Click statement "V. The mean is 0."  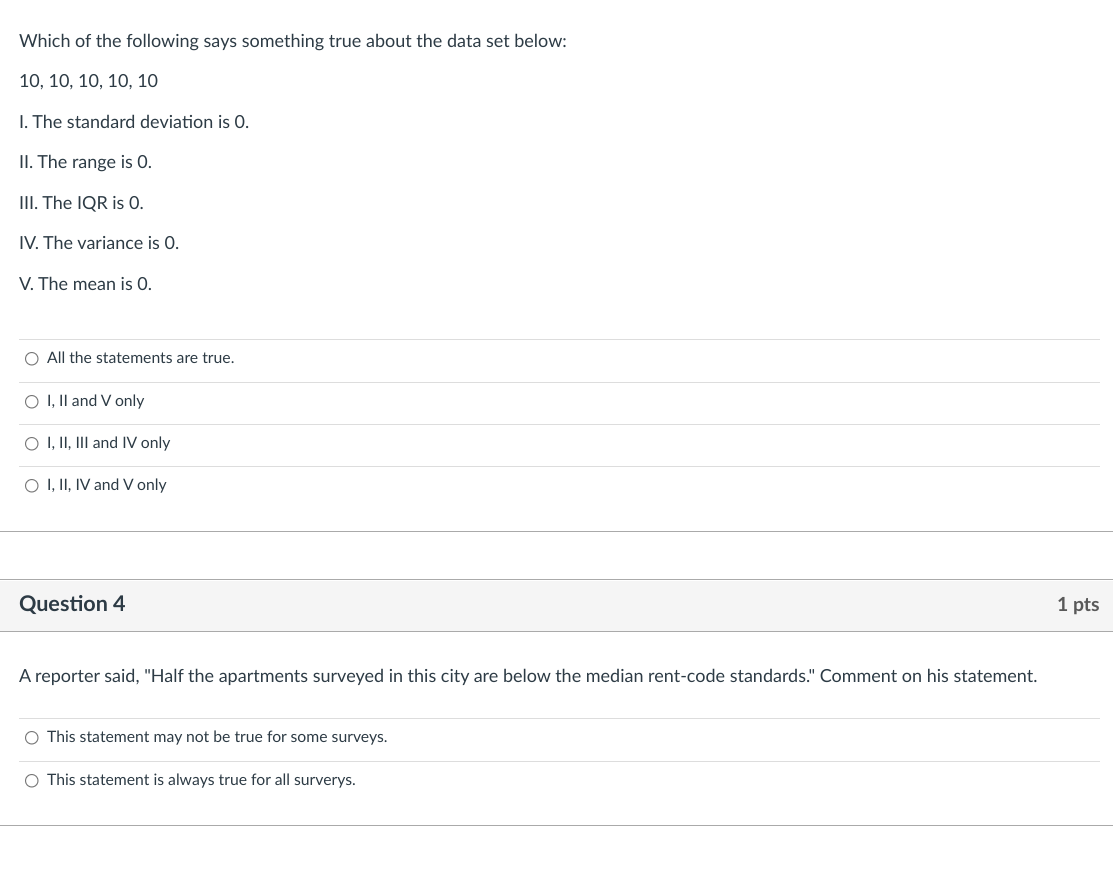pyautogui.click(x=85, y=284)
